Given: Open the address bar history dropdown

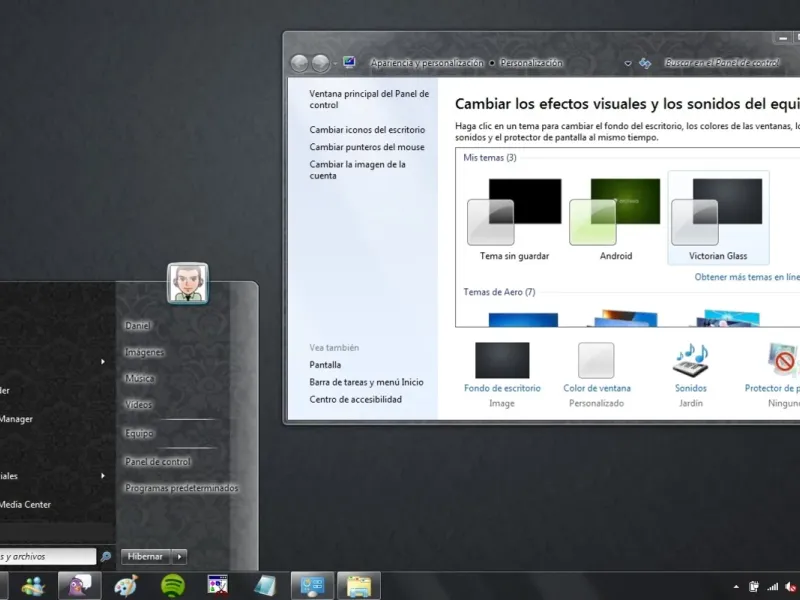Looking at the screenshot, I should [x=628, y=64].
